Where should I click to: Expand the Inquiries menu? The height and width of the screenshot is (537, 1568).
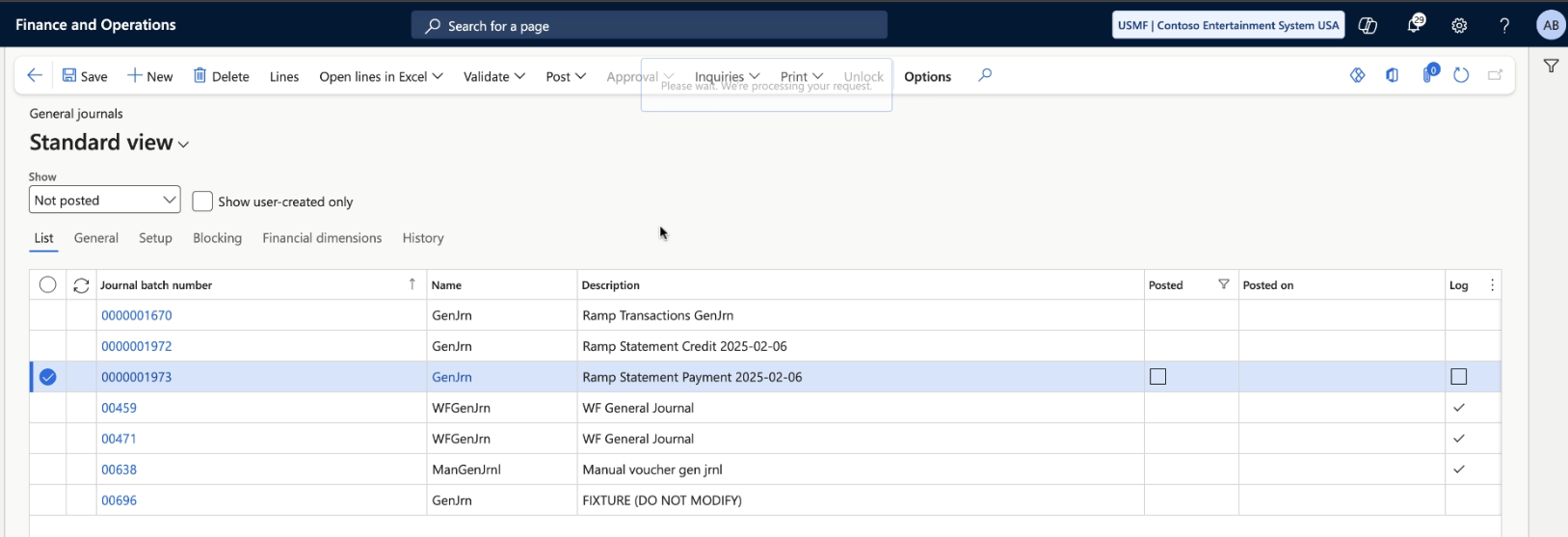[727, 76]
